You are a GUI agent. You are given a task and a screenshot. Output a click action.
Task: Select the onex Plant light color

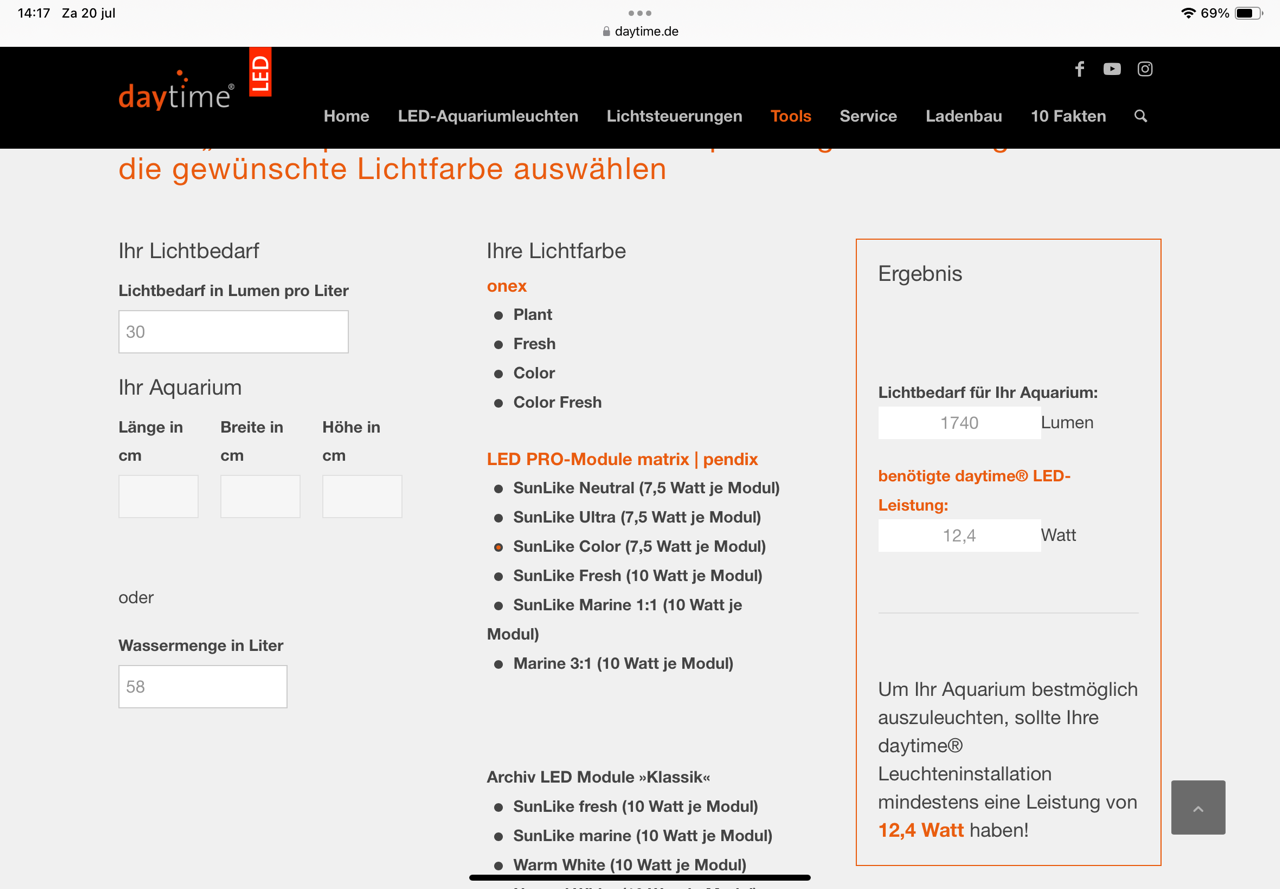pyautogui.click(x=532, y=314)
